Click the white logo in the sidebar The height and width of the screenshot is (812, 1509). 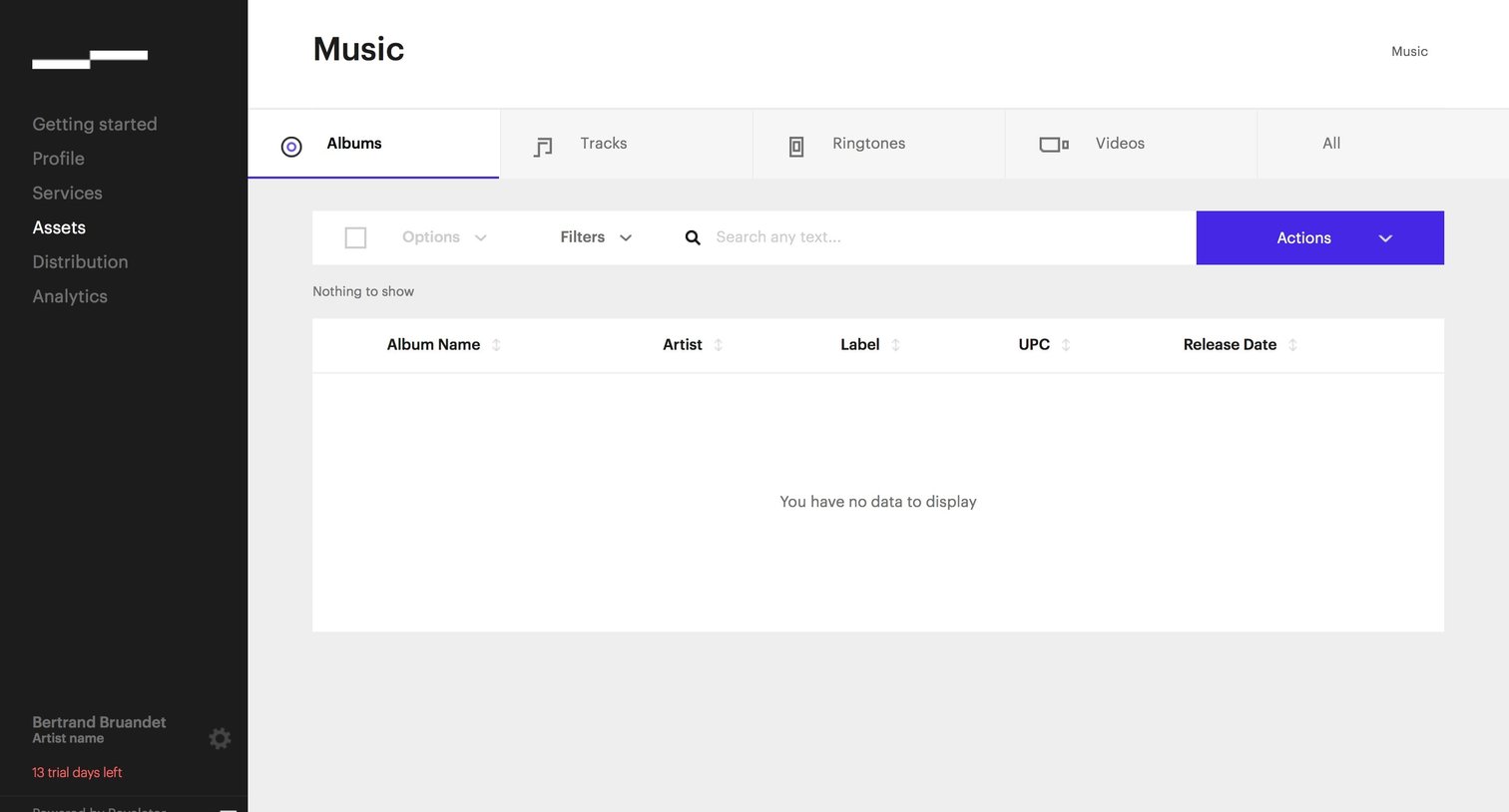(x=90, y=60)
